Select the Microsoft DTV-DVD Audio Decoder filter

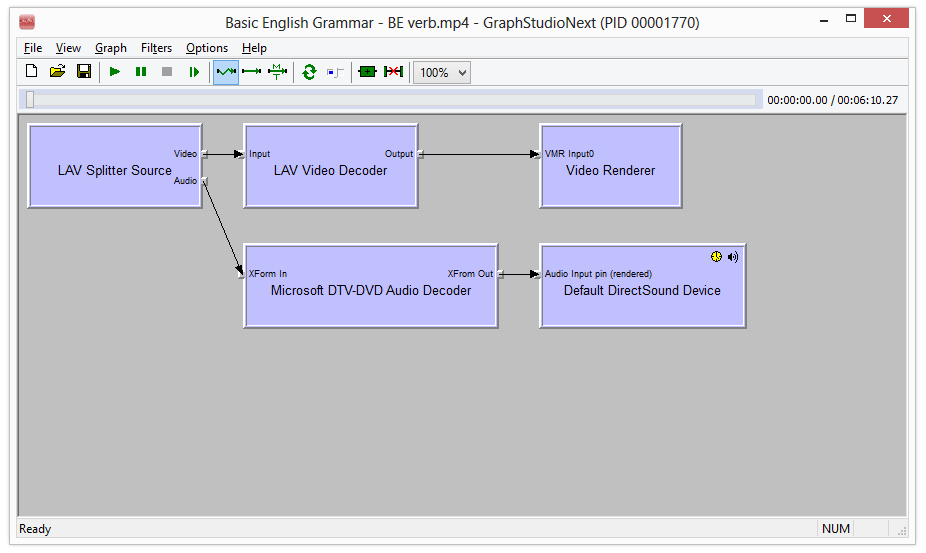click(371, 286)
